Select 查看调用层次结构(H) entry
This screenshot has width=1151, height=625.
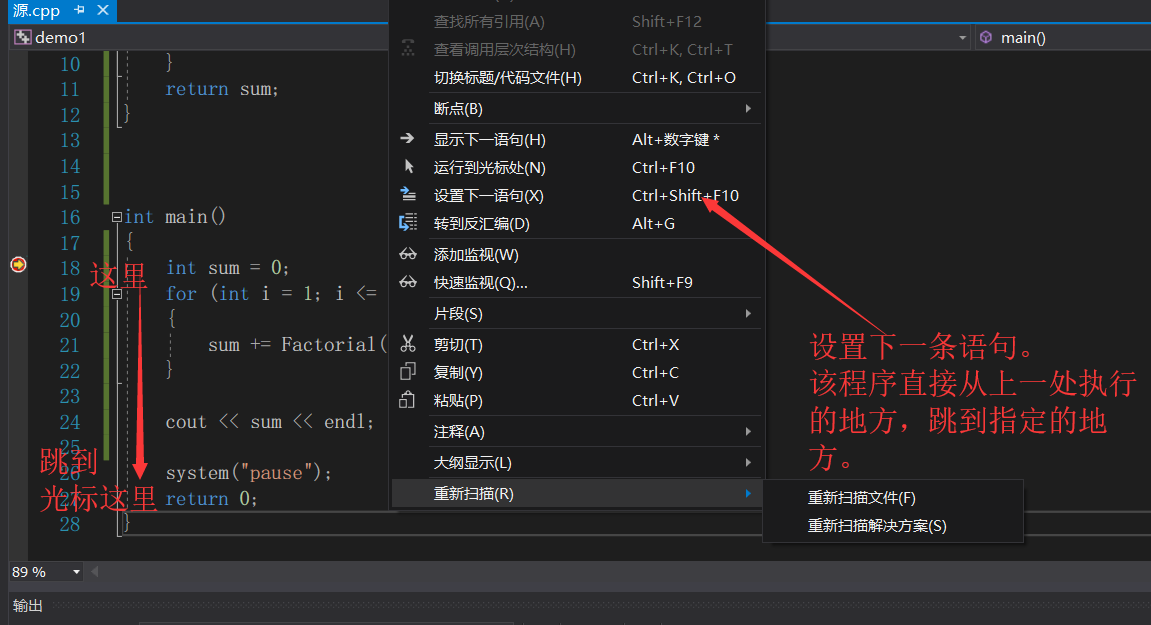(576, 49)
